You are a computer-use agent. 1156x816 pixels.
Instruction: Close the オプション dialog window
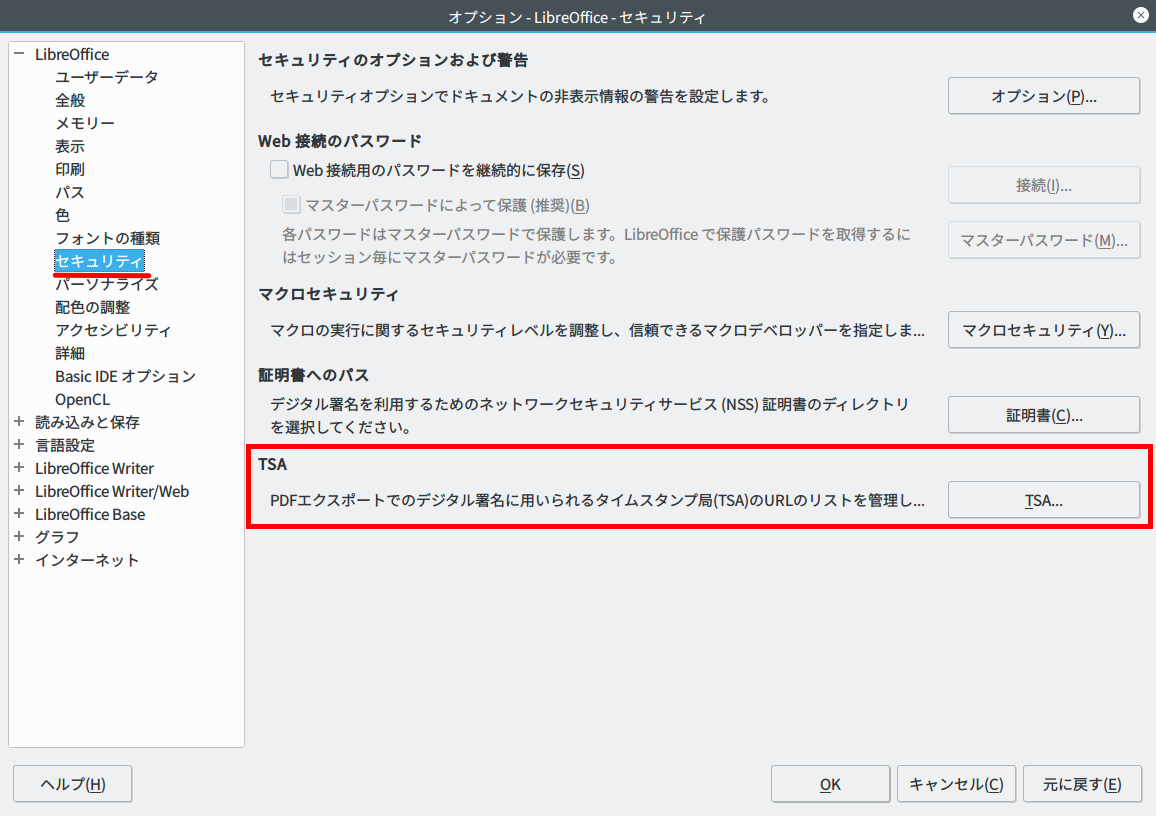(1140, 15)
